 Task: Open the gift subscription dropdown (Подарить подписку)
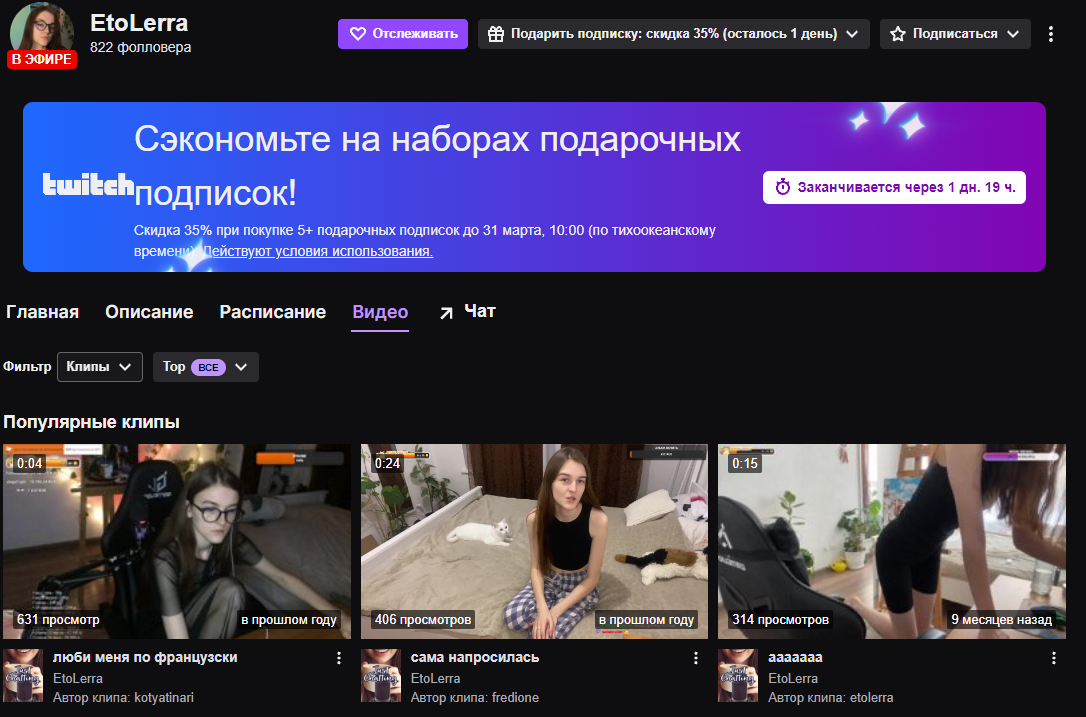pos(674,34)
